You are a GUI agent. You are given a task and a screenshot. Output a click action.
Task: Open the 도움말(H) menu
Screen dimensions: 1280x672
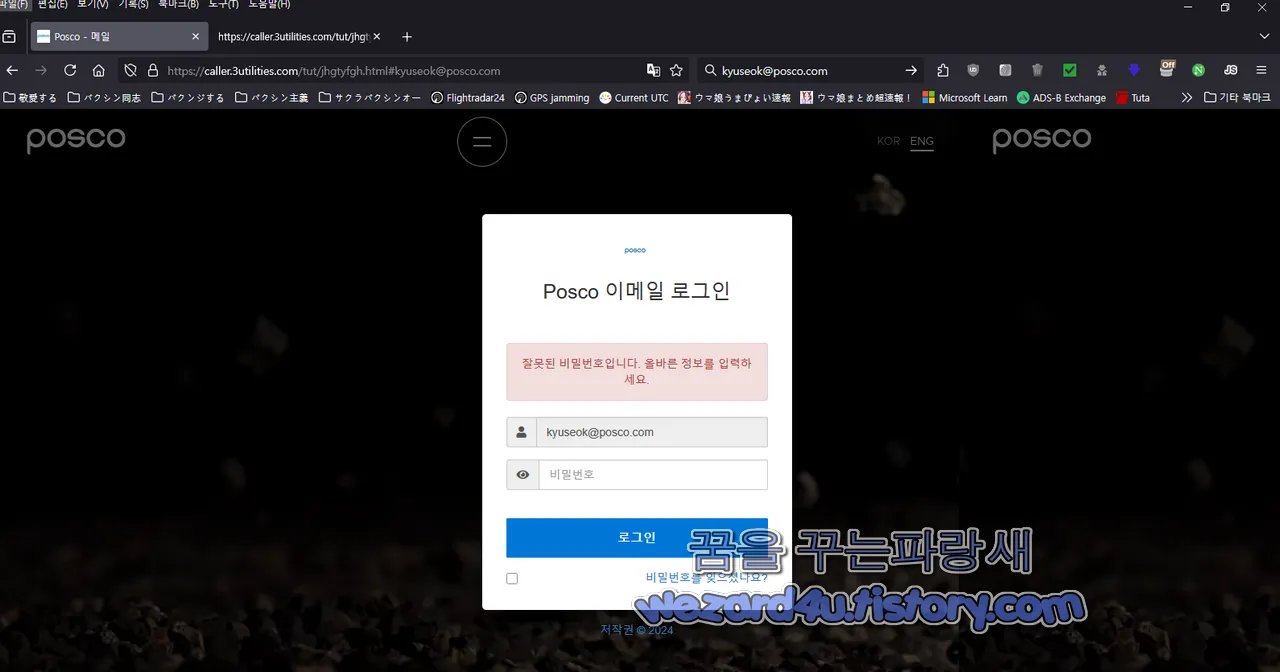tap(269, 5)
